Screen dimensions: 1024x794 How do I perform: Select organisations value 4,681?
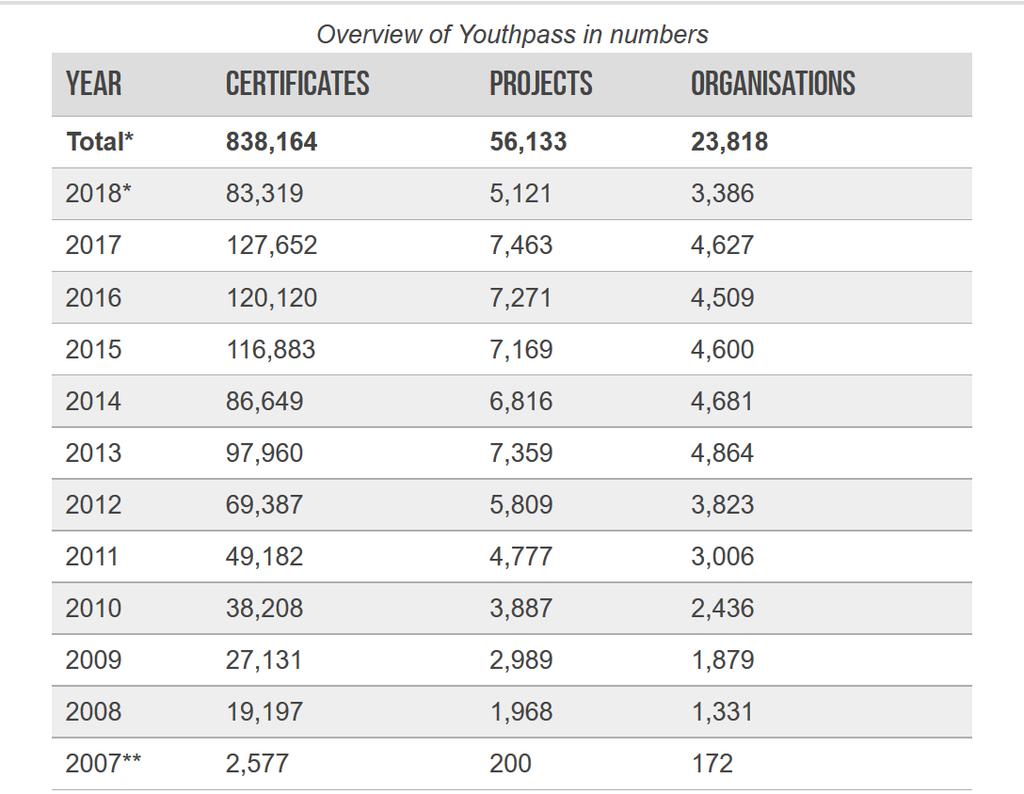[x=722, y=401]
